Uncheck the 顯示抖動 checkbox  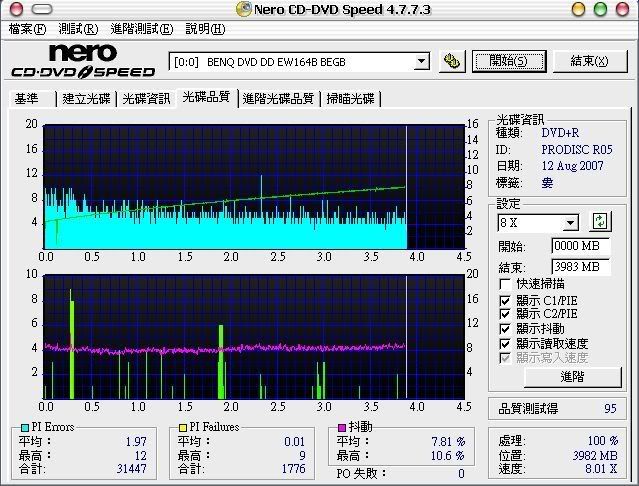[x=505, y=329]
